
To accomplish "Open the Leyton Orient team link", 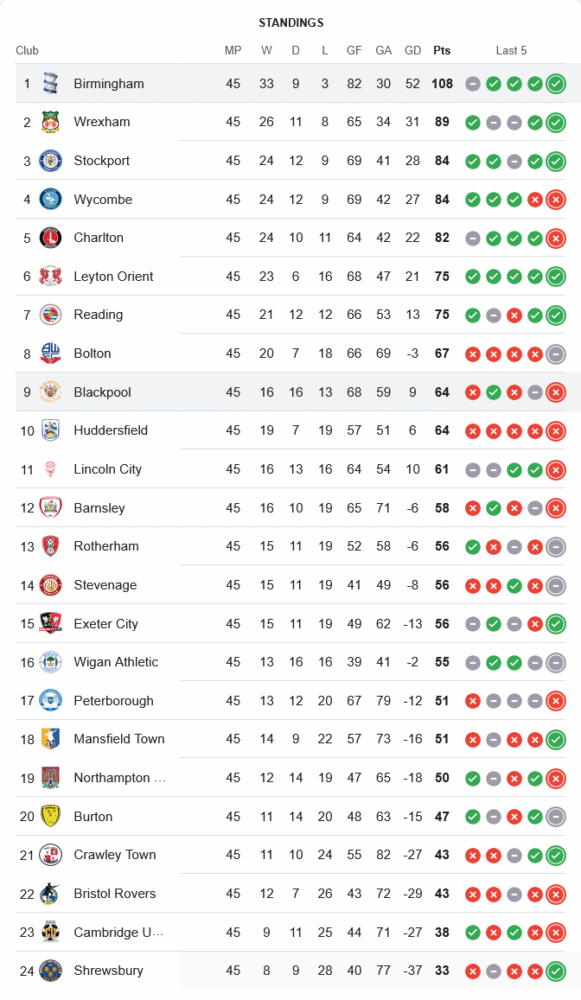I will click(x=114, y=276).
